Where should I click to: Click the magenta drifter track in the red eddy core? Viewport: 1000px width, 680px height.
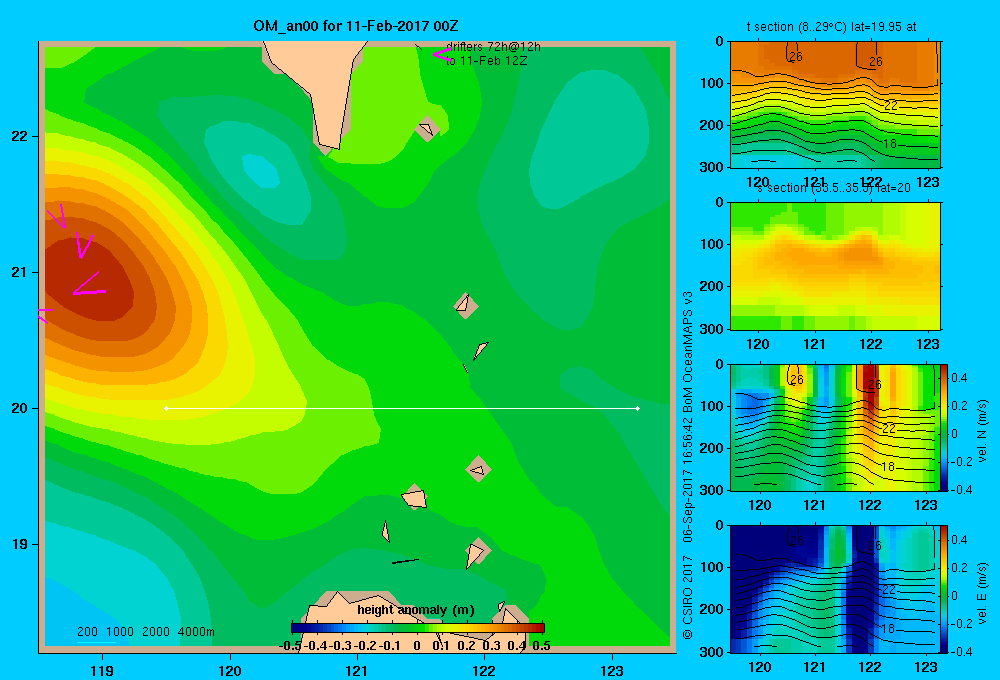[x=88, y=285]
